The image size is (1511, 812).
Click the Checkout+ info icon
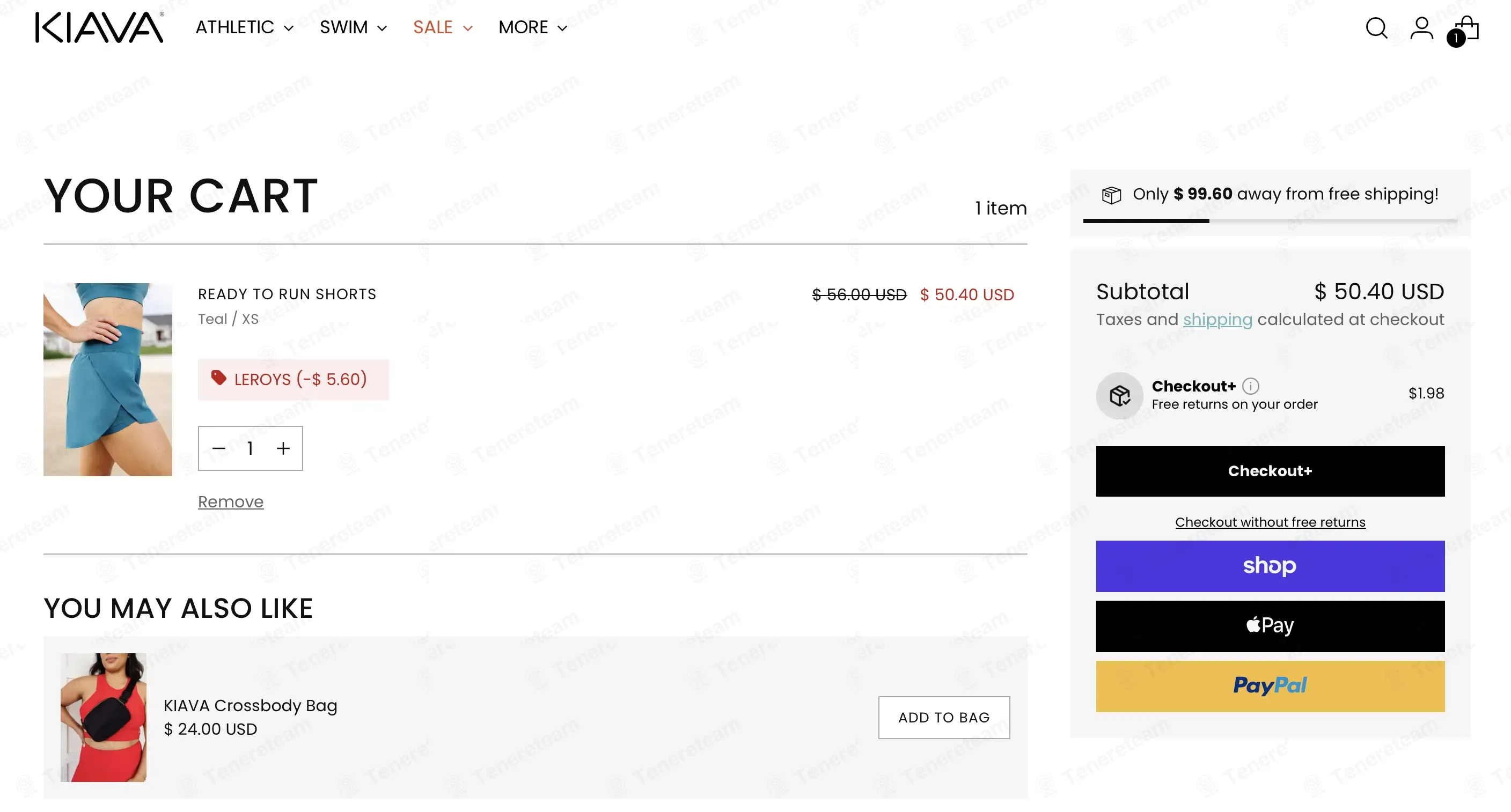pos(1251,386)
